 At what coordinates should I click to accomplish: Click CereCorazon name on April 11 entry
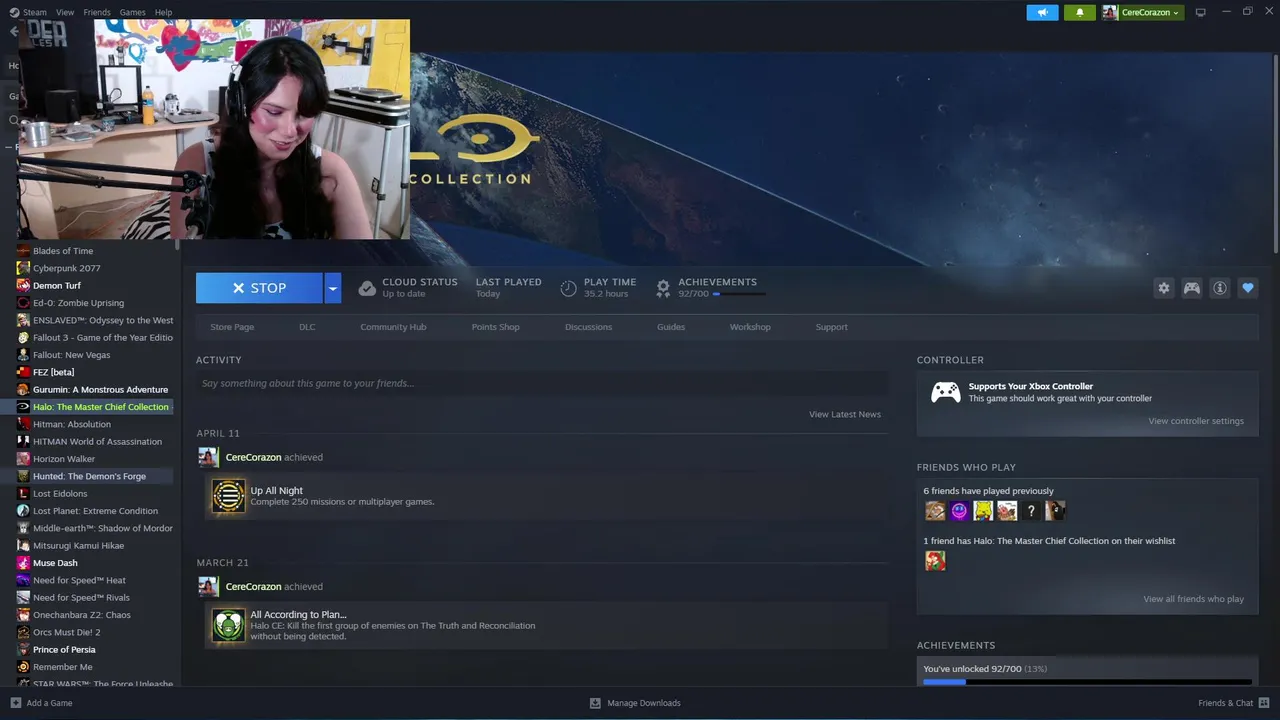(x=253, y=457)
